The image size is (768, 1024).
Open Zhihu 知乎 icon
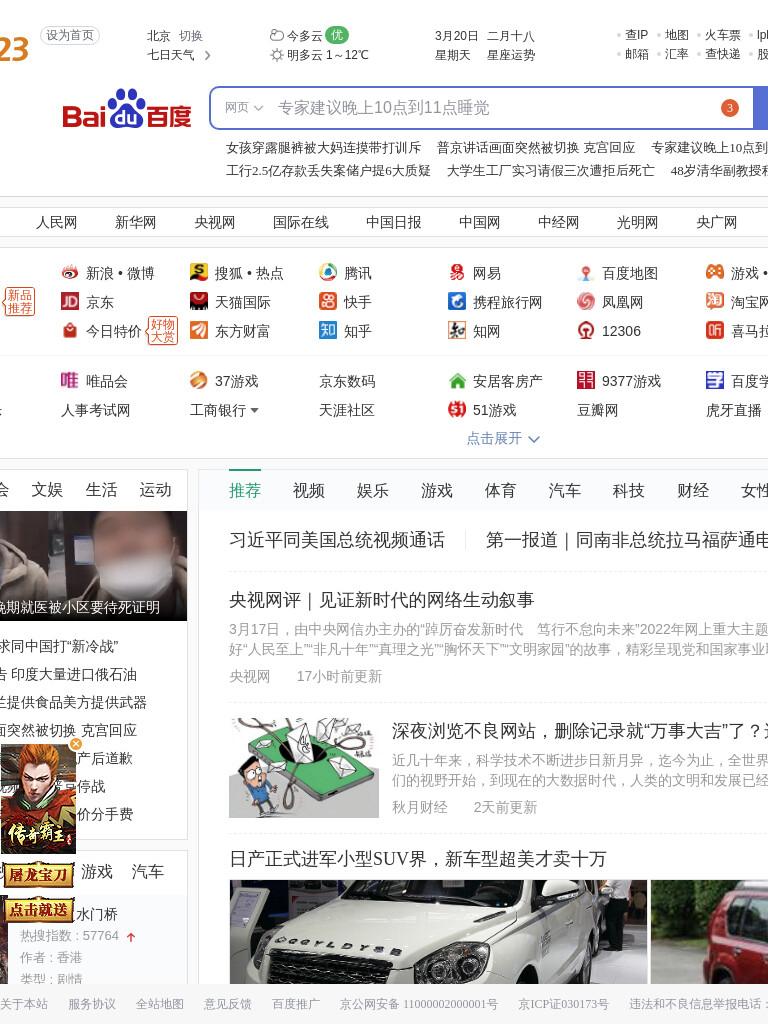(328, 330)
